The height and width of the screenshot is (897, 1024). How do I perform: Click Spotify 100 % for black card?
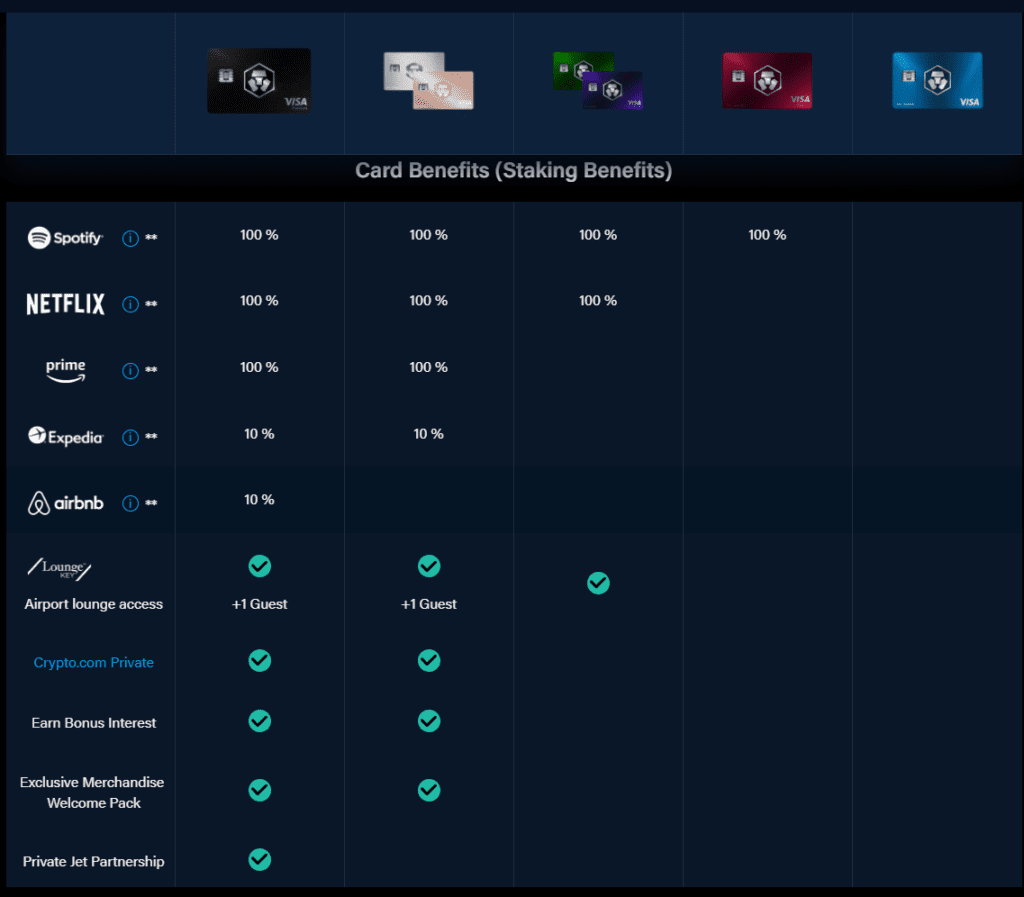pyautogui.click(x=259, y=235)
